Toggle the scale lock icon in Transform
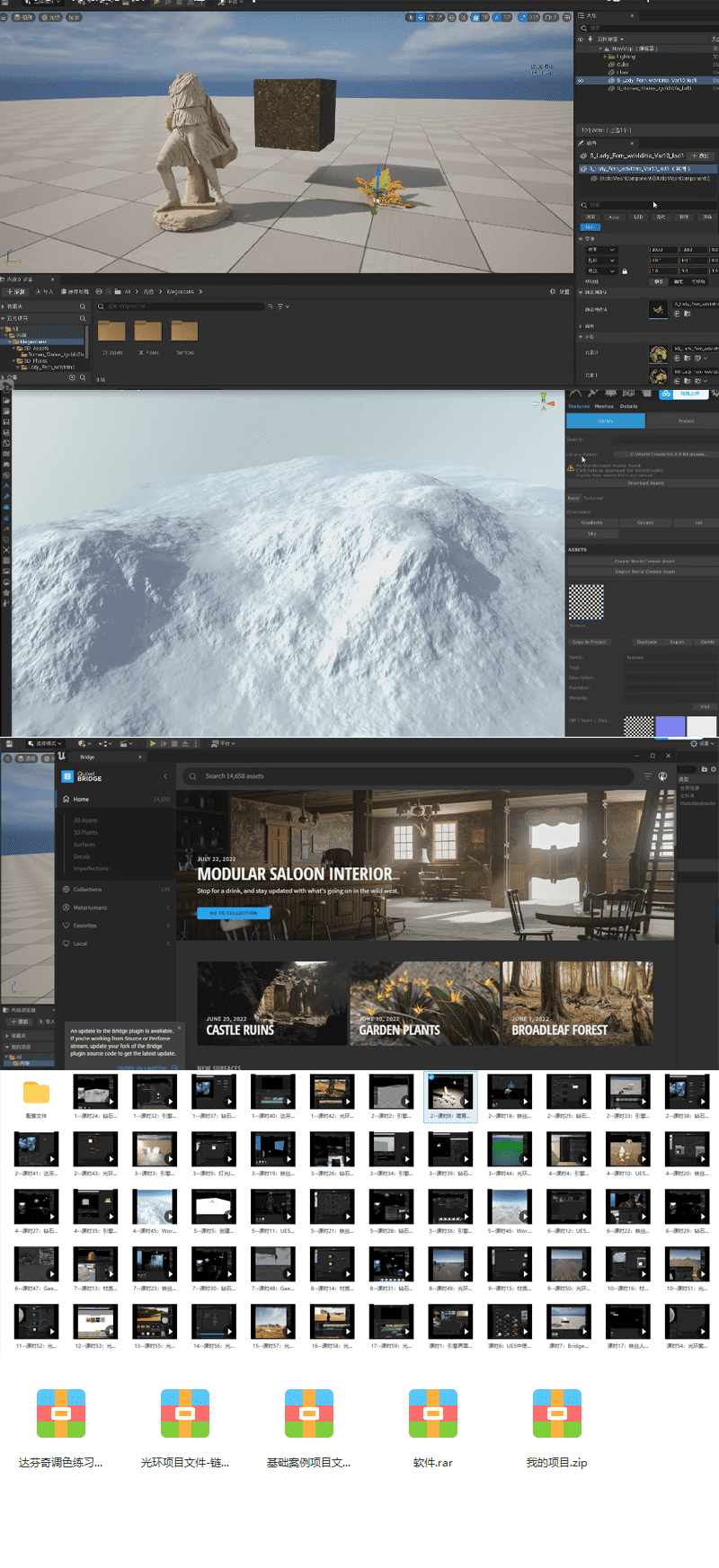Viewport: 719px width, 1568px height. tap(625, 270)
